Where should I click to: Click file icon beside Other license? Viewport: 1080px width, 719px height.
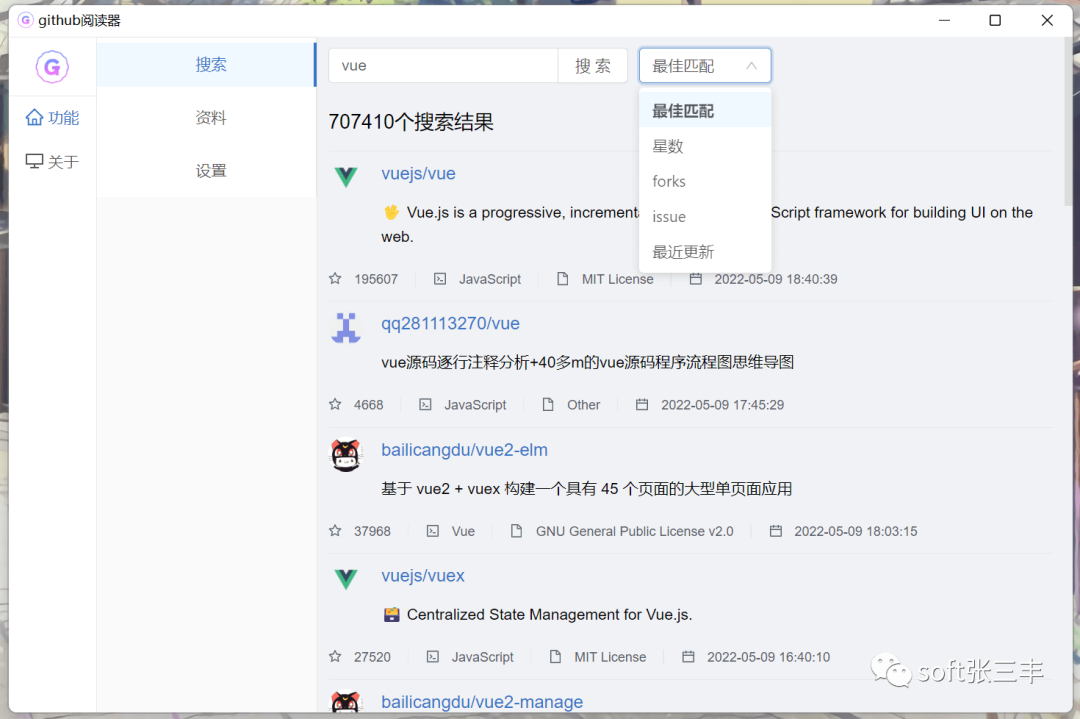tap(548, 404)
